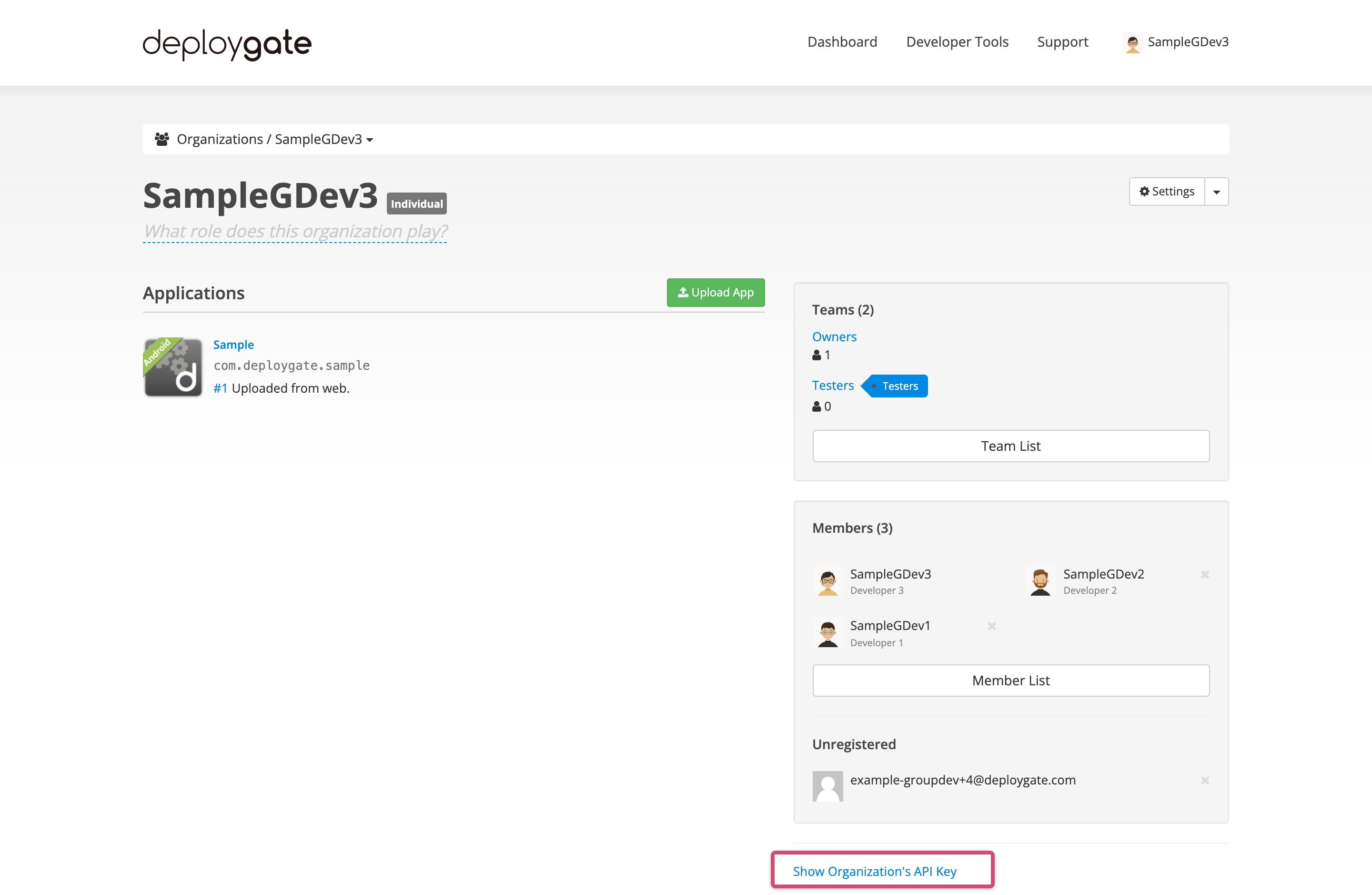Click the Sample app's Android thumbnail icon

point(172,367)
